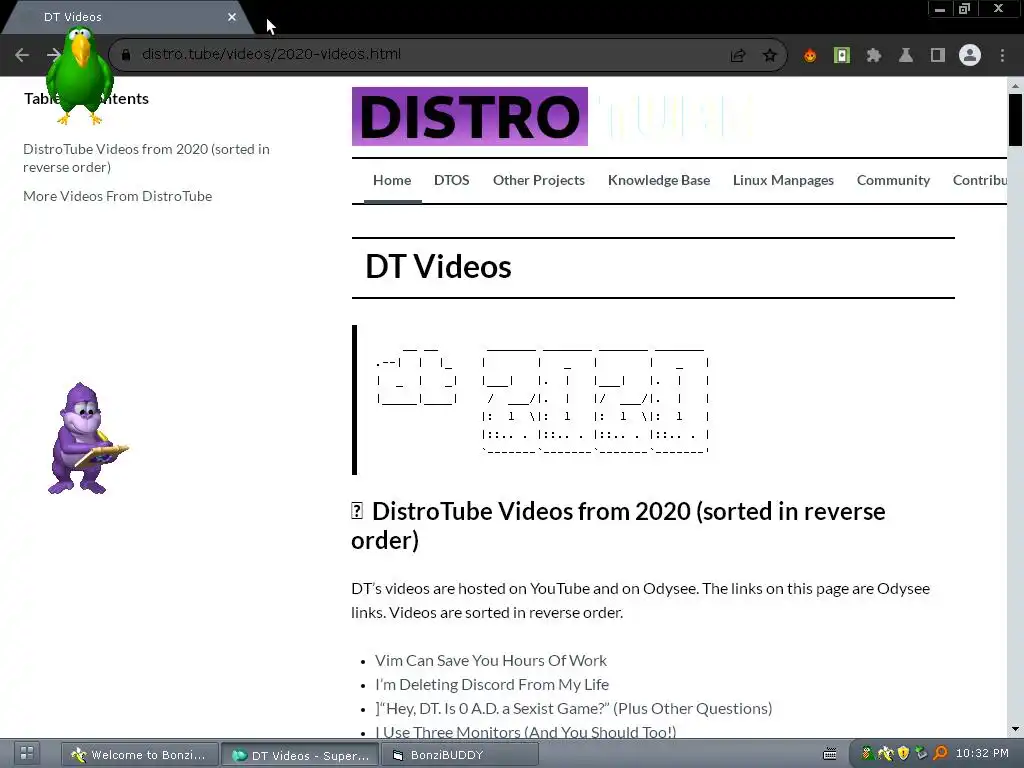This screenshot has width=1024, height=768.
Task: Open the experiments flask icon
Action: pyautogui.click(x=906, y=56)
